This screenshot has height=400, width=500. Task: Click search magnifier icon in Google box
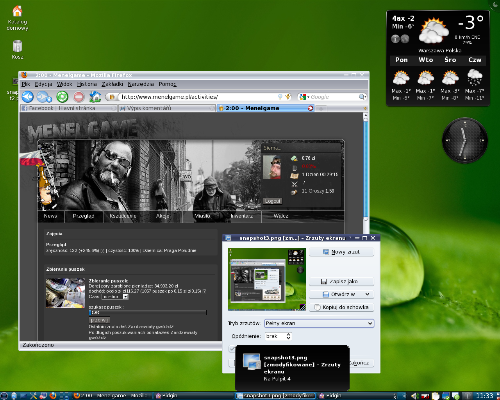coord(362,97)
